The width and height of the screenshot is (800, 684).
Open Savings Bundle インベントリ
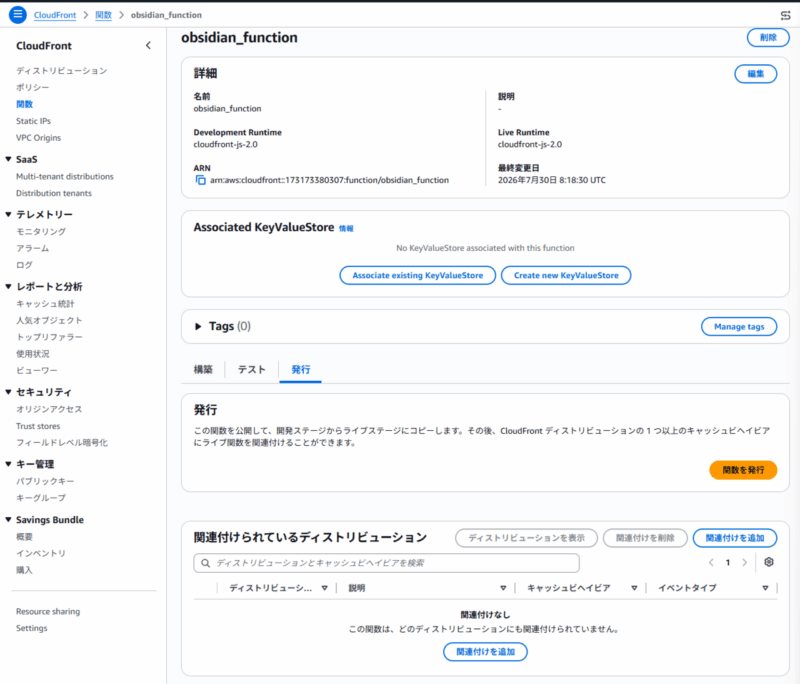tap(41, 553)
